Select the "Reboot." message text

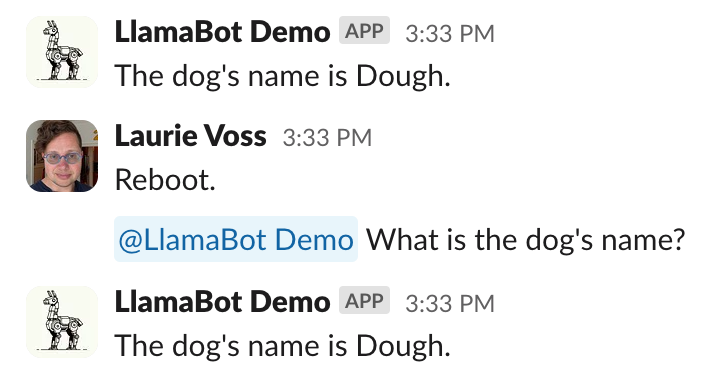[x=165, y=180]
